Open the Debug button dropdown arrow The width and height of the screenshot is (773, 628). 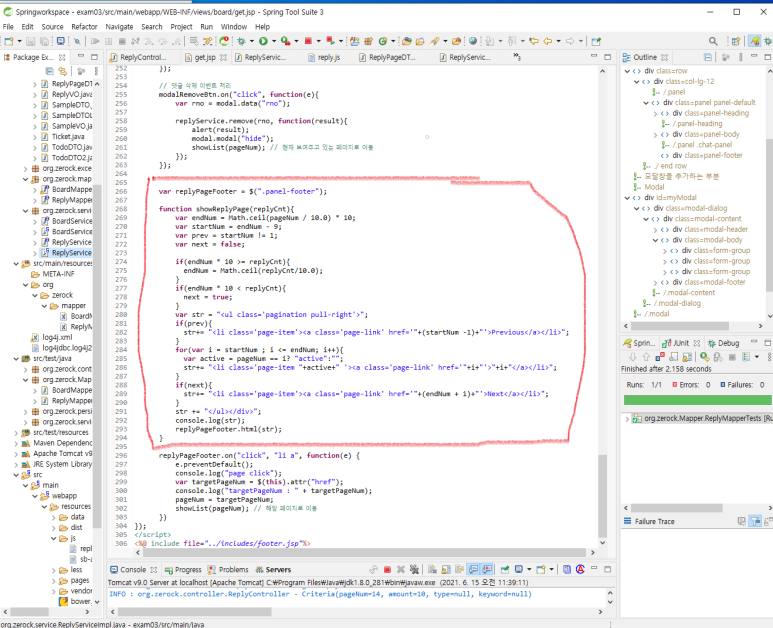[x=251, y=41]
